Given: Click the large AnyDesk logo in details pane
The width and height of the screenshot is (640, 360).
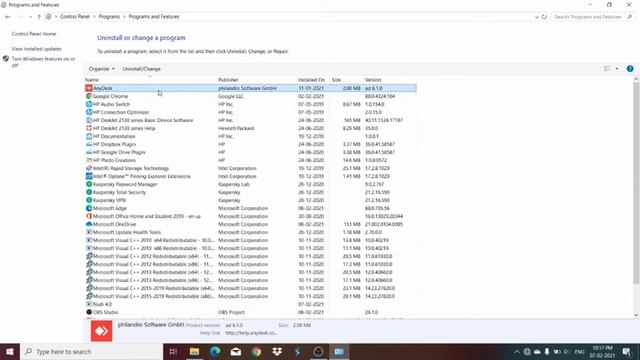Looking at the screenshot, I should click(101, 331).
